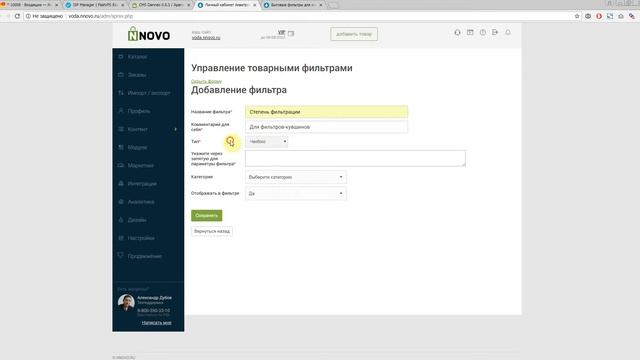Open the Тип dropdown
Image resolution: width=640 pixels, height=360 pixels.
(x=267, y=142)
